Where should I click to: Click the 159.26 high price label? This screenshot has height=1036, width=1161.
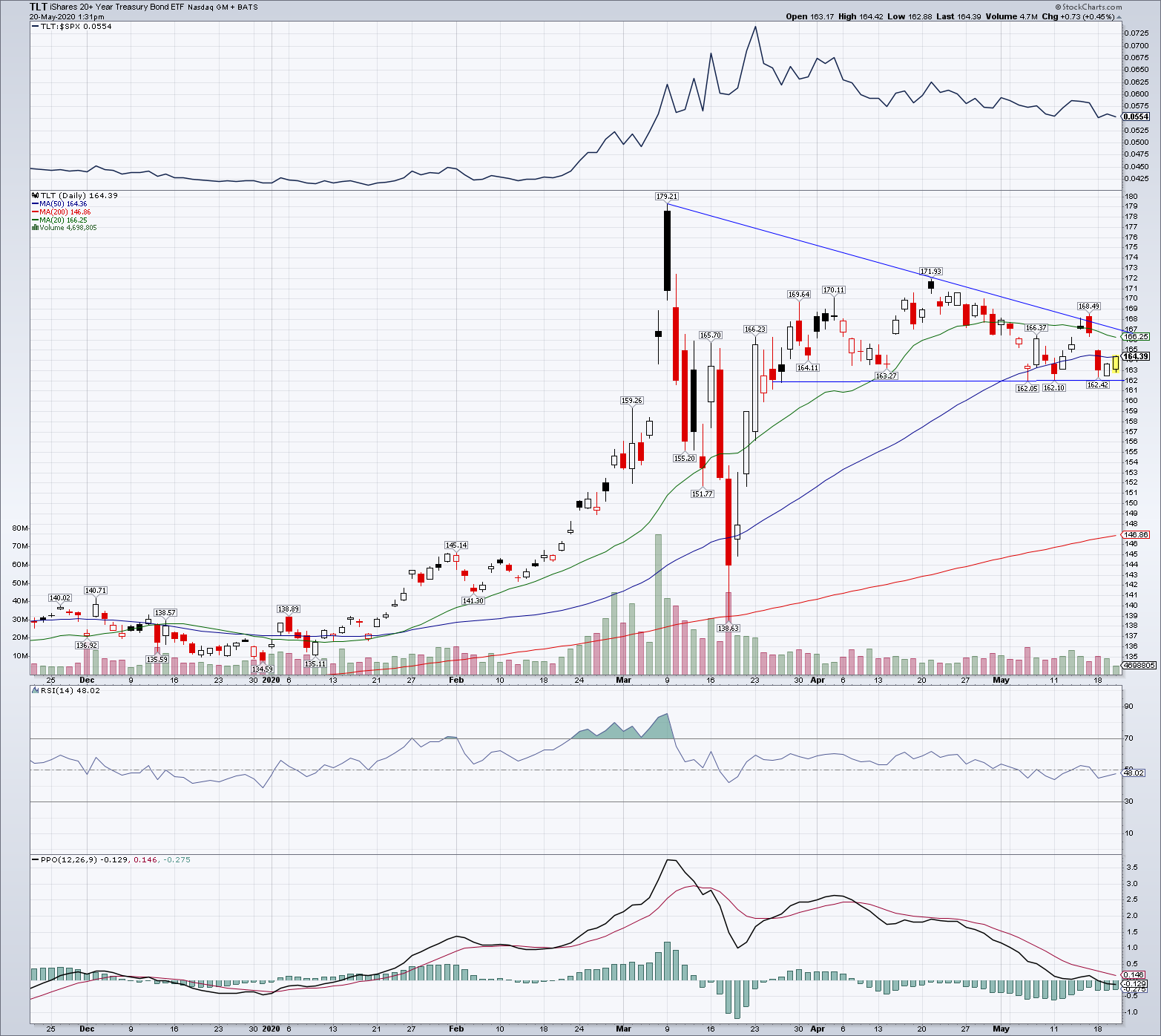(x=632, y=401)
